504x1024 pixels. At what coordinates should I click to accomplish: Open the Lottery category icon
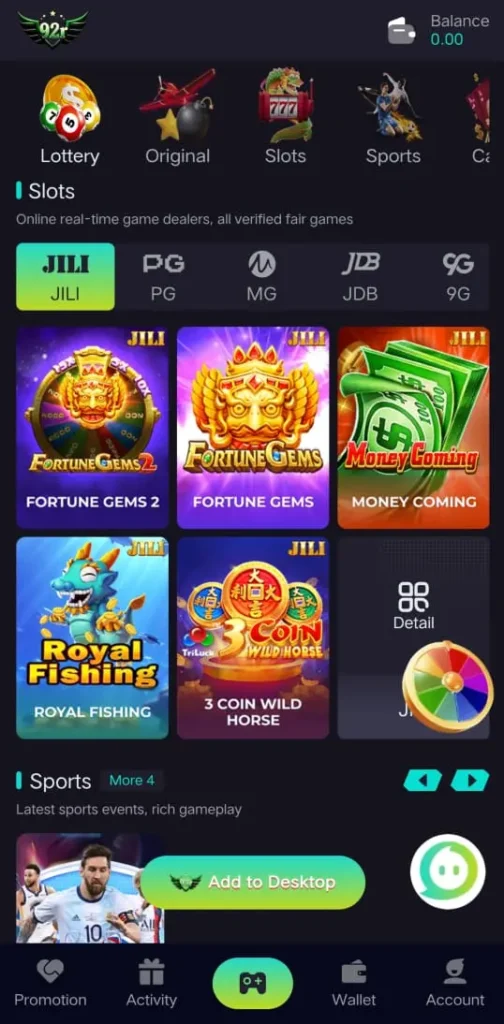click(x=70, y=108)
